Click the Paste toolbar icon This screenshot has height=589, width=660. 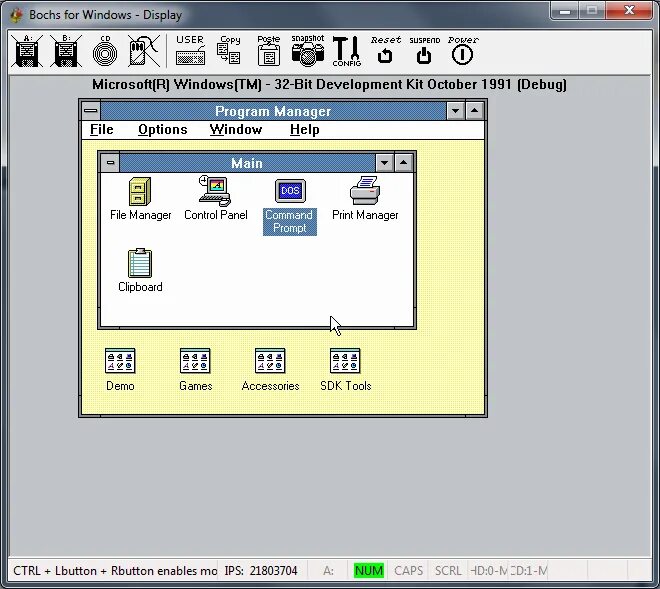[269, 50]
